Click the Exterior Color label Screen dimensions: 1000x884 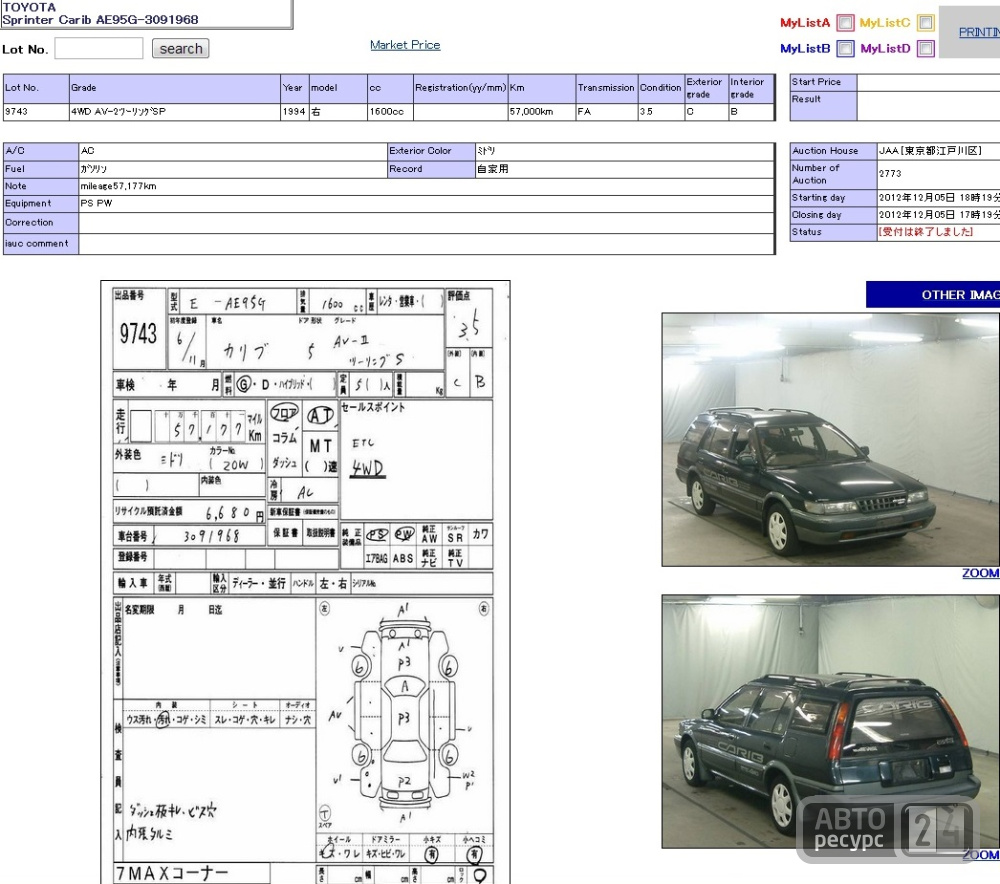(431, 151)
